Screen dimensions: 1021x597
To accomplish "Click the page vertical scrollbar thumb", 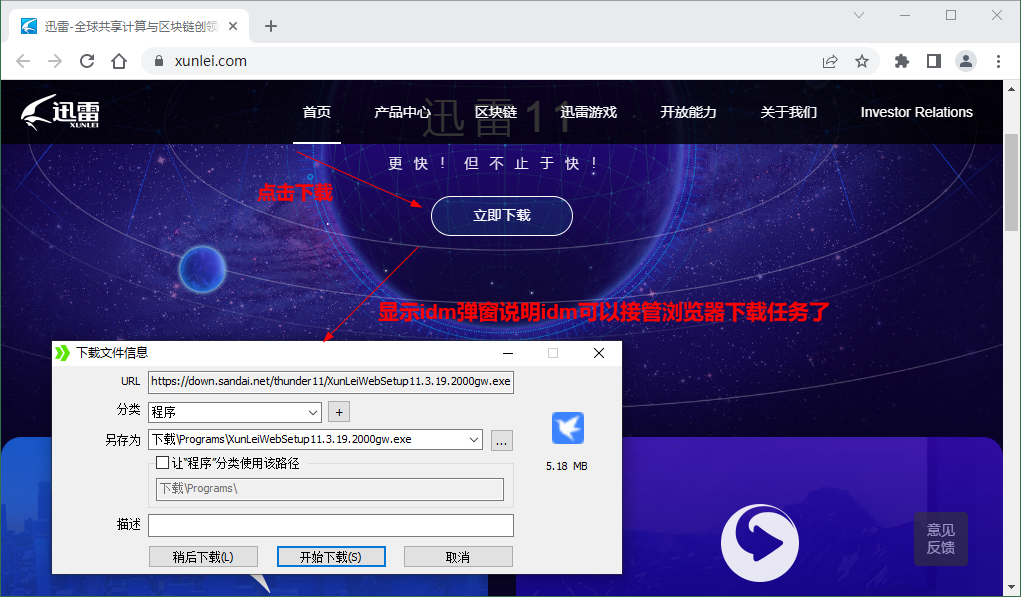I will 1011,182.
